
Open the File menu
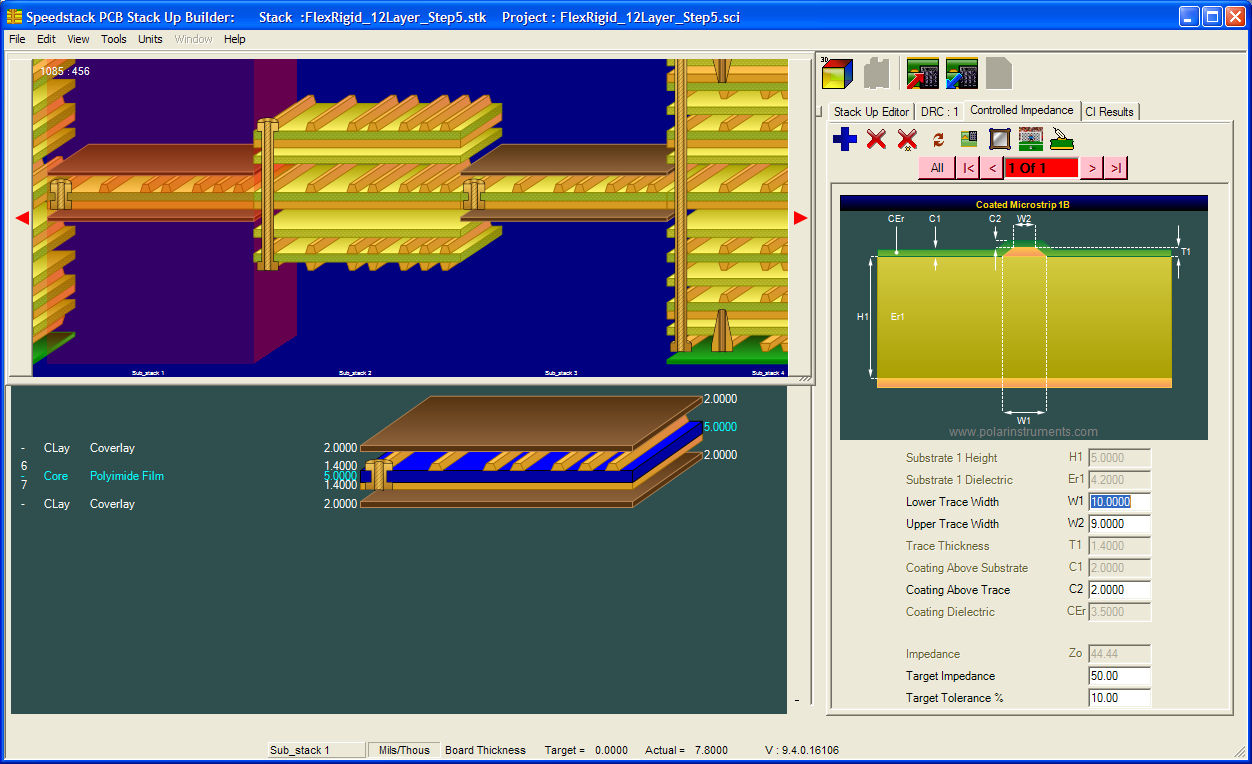(17, 39)
